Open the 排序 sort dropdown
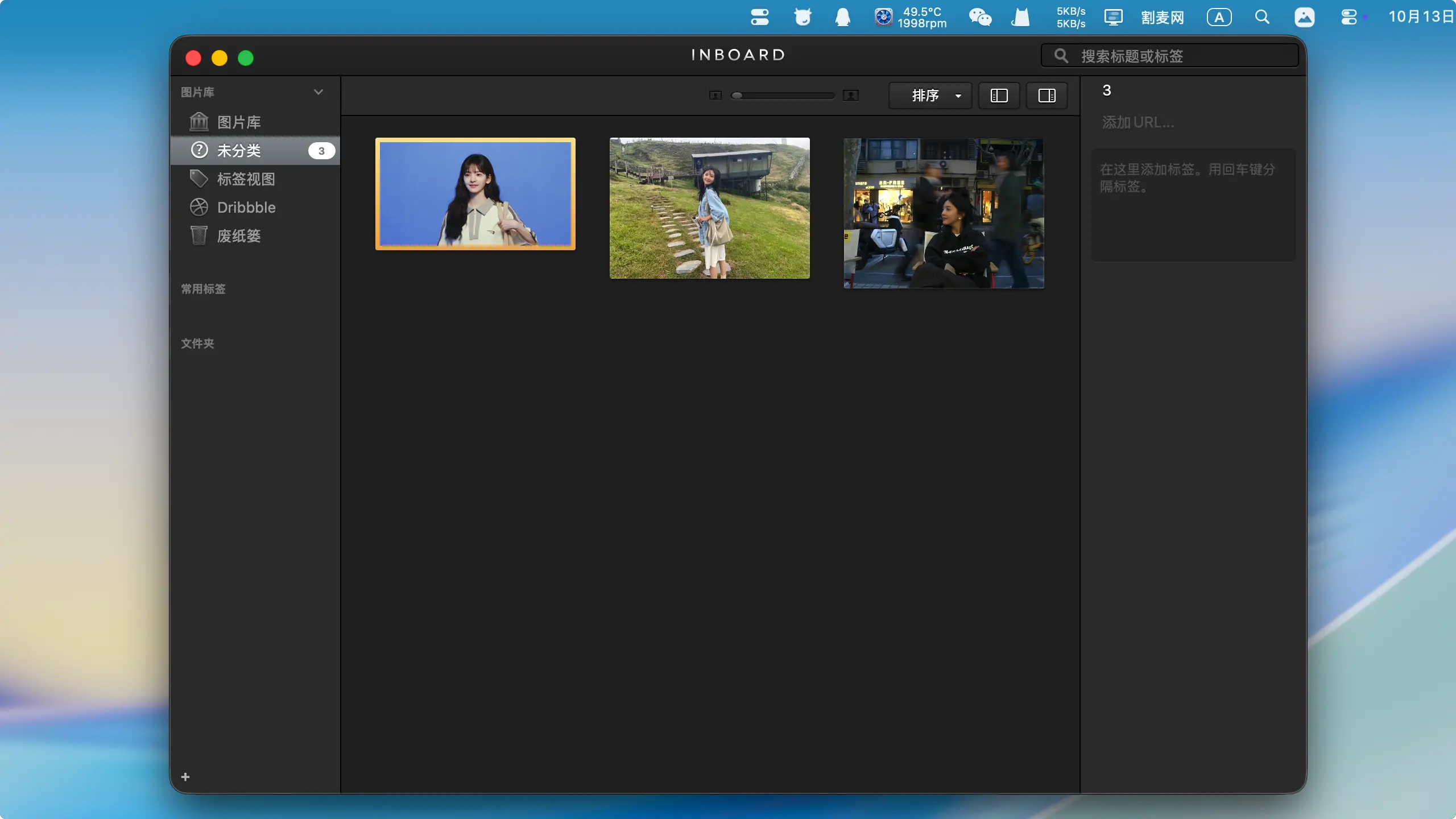This screenshot has height=819, width=1456. click(930, 96)
